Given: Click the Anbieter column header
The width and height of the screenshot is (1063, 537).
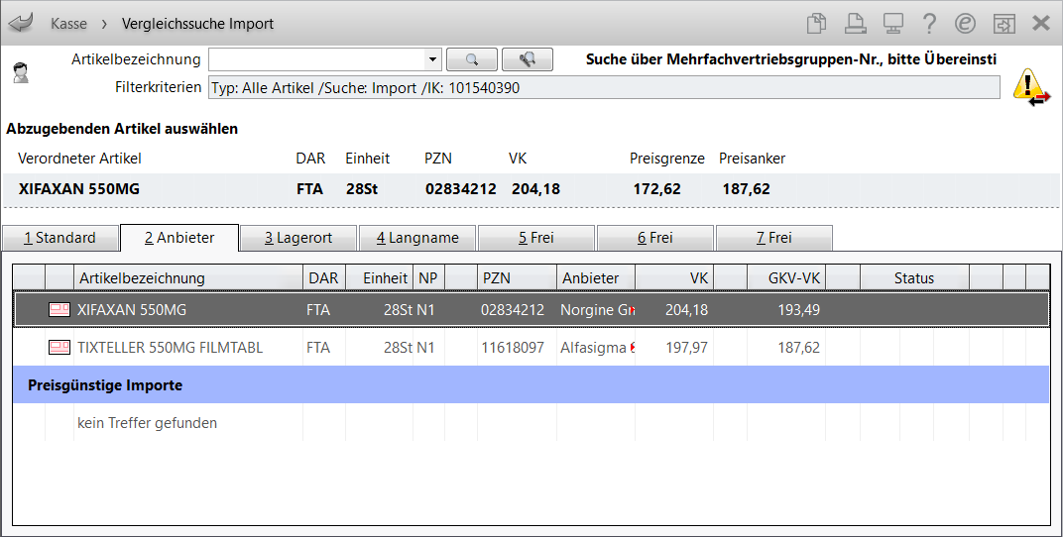Looking at the screenshot, I should pos(595,278).
